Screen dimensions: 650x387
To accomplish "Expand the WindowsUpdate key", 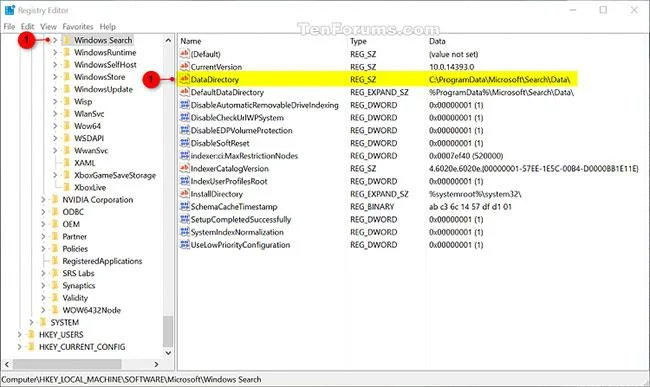I will coord(55,89).
